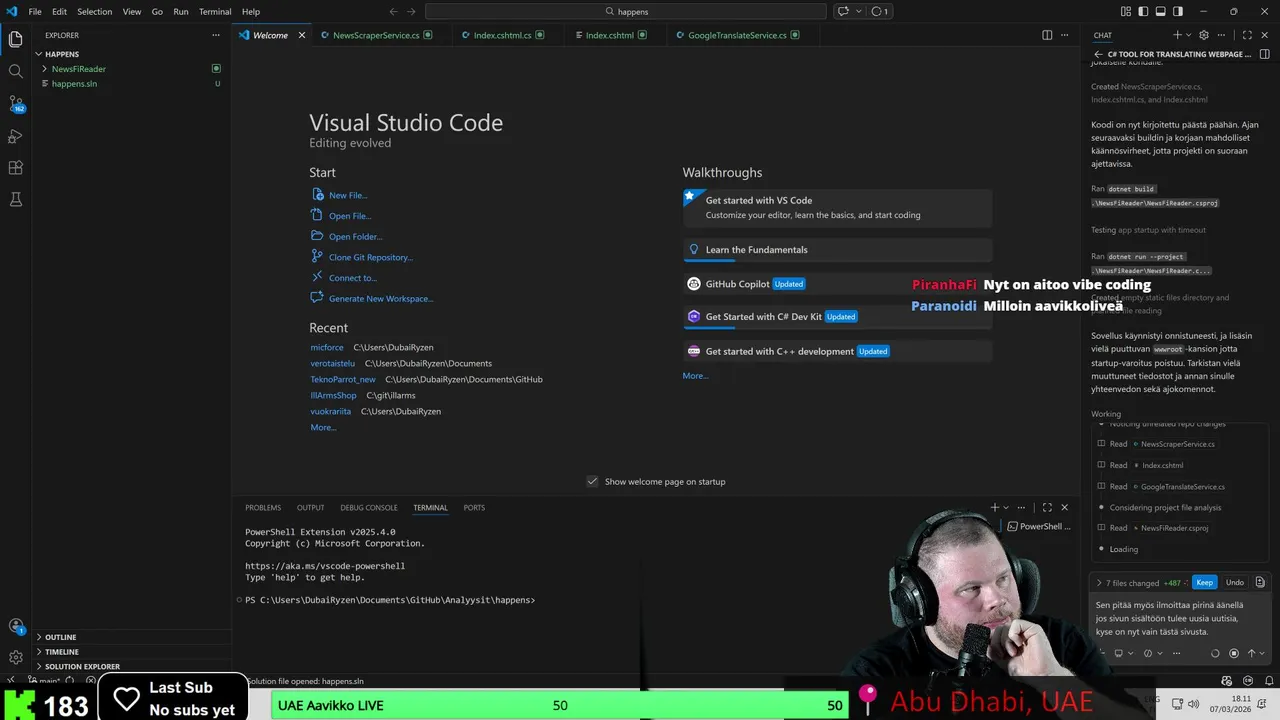Viewport: 1280px width, 720px height.
Task: Open Explorer views ellipsis menu
Action: [215, 35]
